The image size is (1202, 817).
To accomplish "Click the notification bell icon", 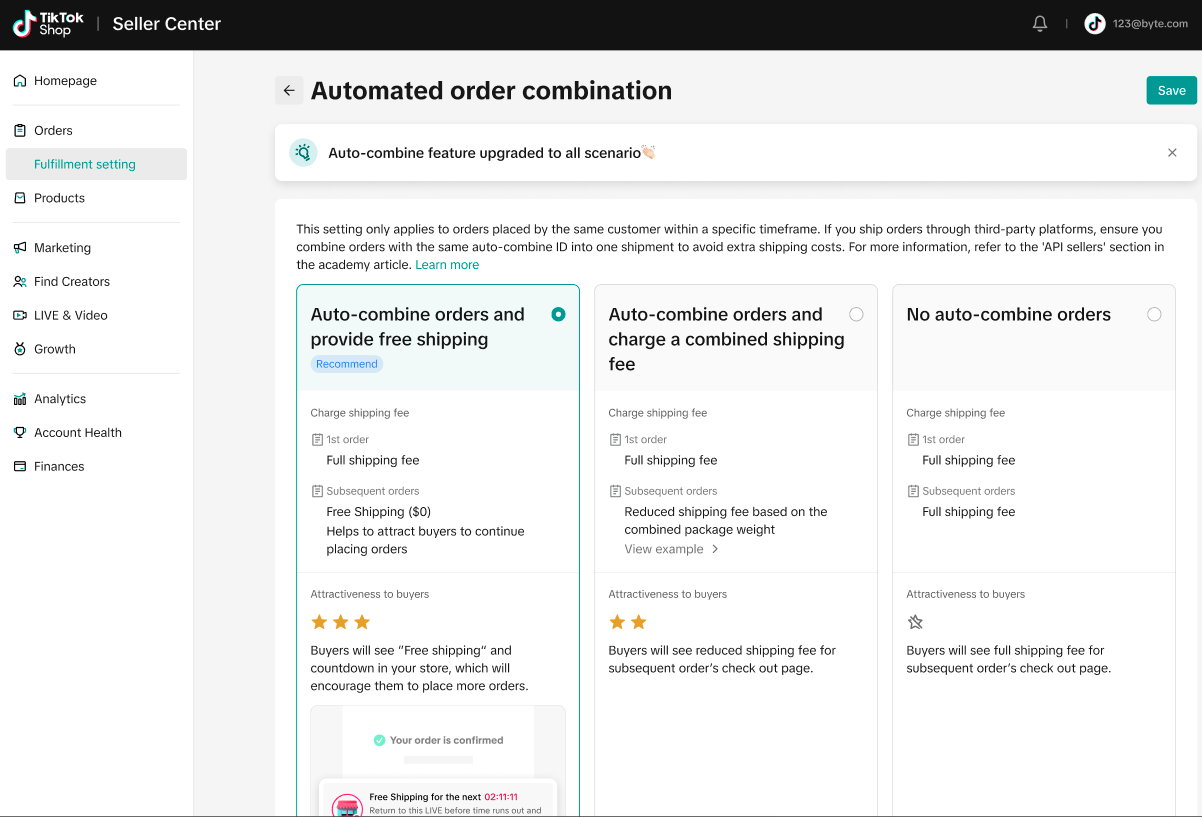I will pyautogui.click(x=1040, y=24).
